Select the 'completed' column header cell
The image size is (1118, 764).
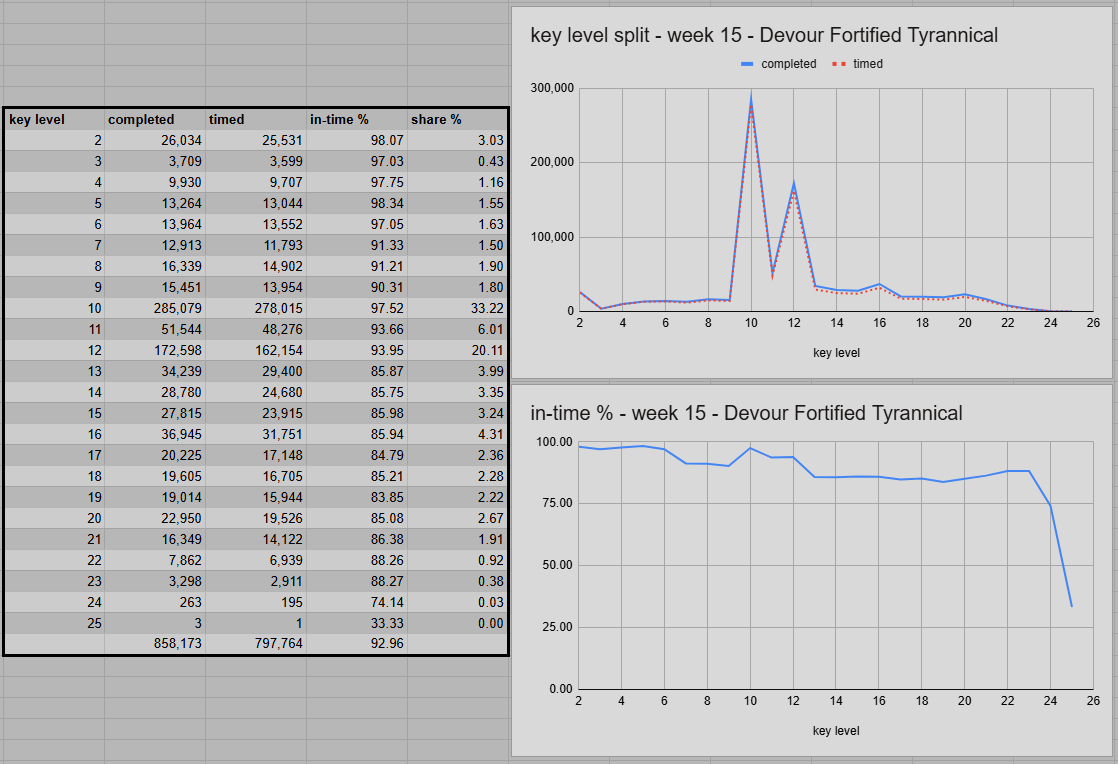155,119
